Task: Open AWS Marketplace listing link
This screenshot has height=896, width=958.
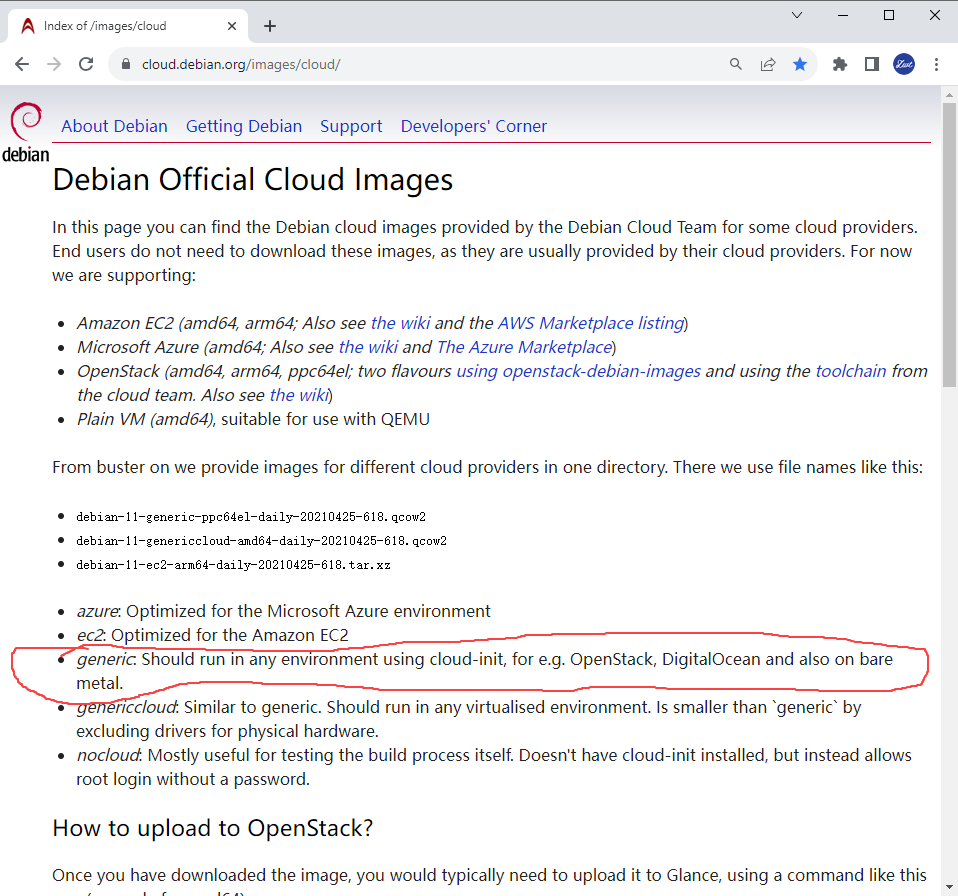Action: [x=591, y=322]
